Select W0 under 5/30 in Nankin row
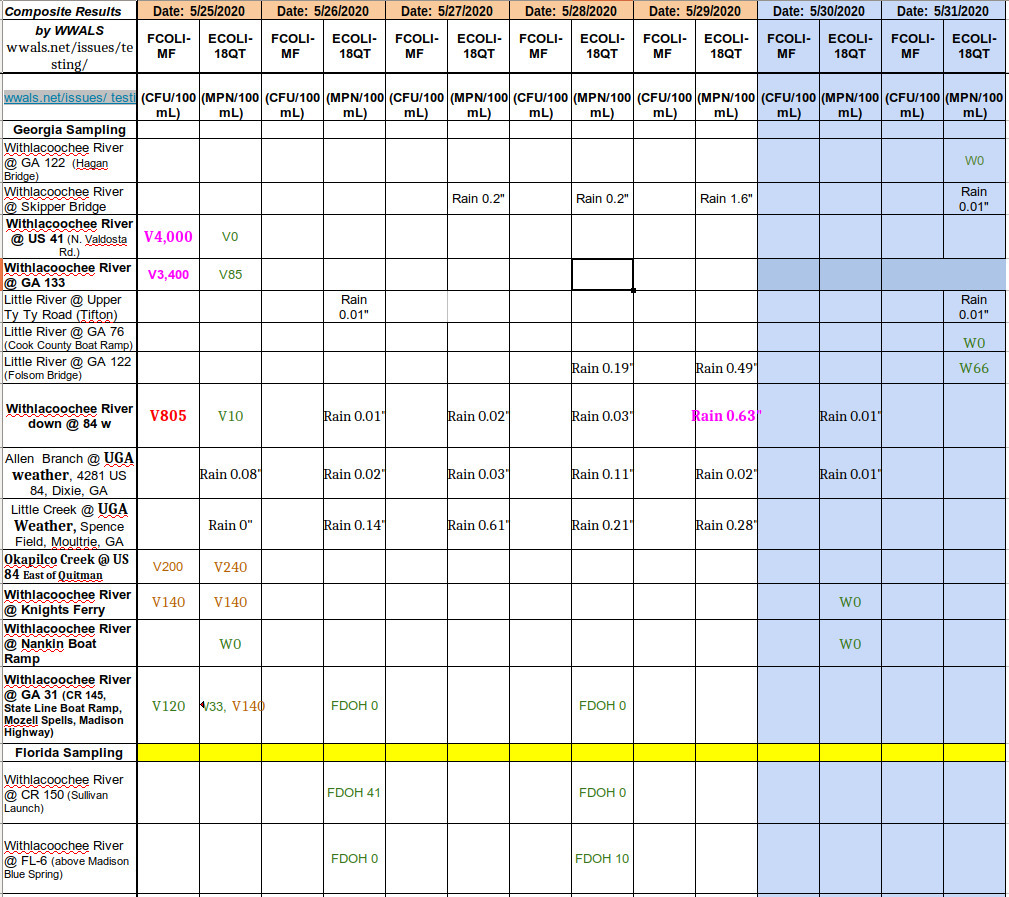 coord(850,644)
